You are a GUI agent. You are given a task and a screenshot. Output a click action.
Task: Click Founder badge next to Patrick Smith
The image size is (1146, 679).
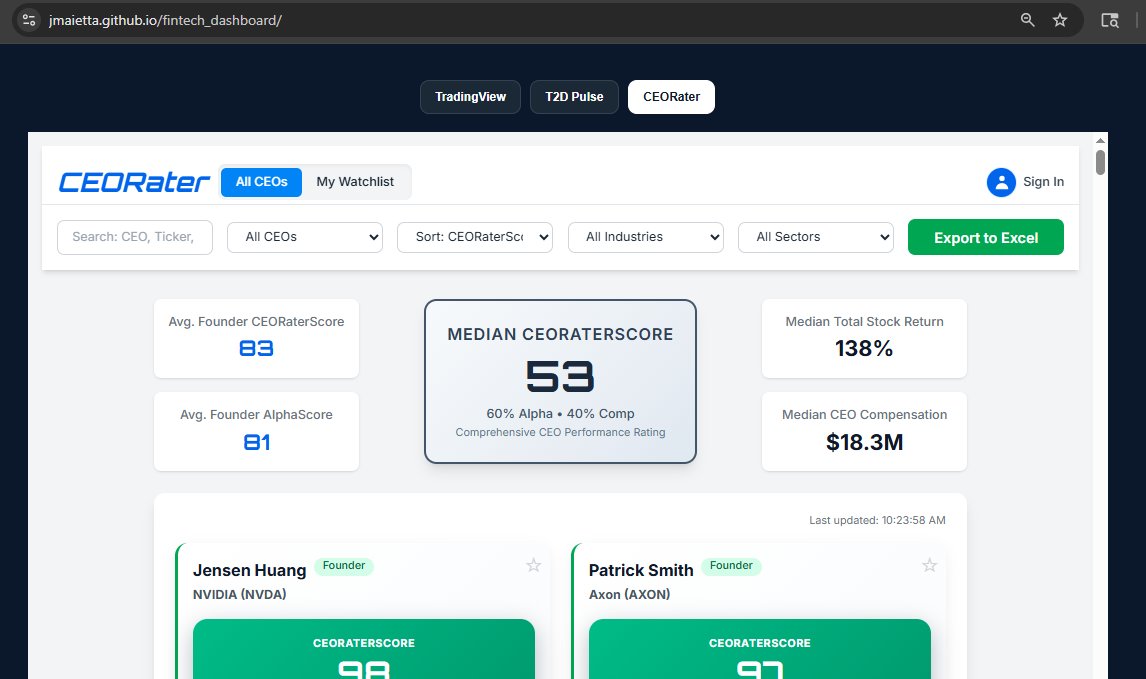(x=731, y=566)
